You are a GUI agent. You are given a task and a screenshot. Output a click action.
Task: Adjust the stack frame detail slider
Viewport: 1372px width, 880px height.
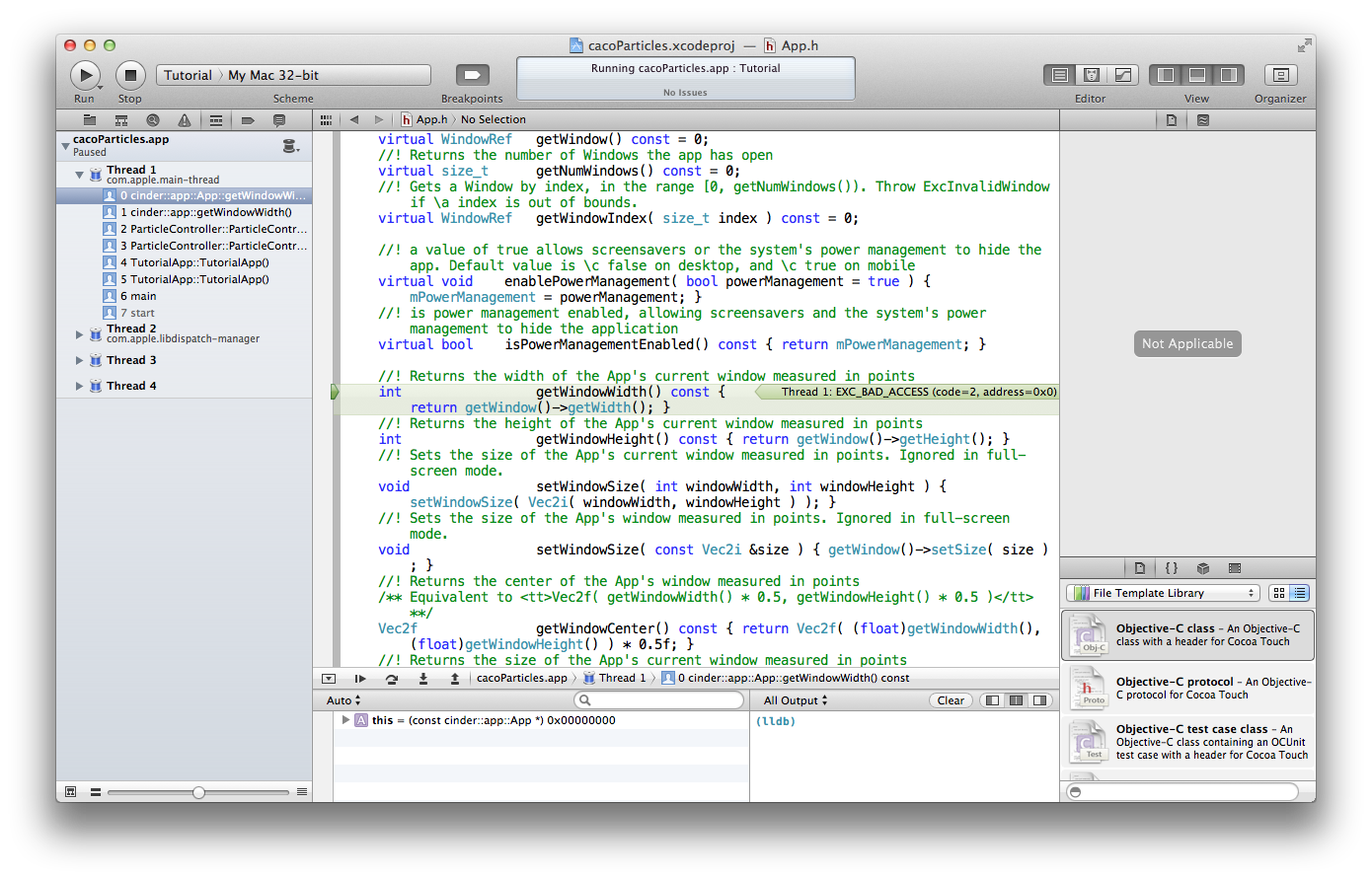[198, 792]
